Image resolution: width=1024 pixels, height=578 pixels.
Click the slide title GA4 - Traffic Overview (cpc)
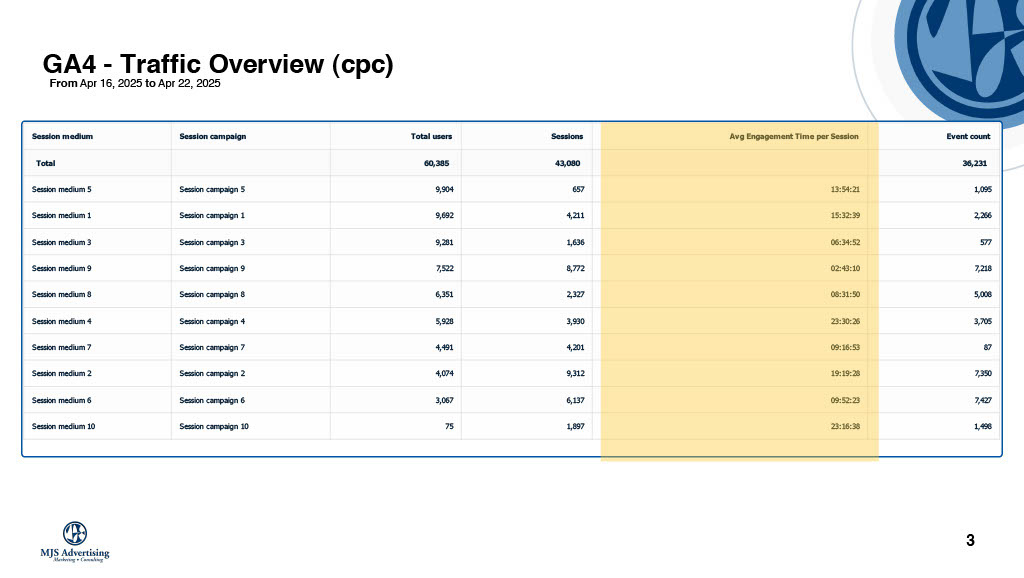click(218, 64)
